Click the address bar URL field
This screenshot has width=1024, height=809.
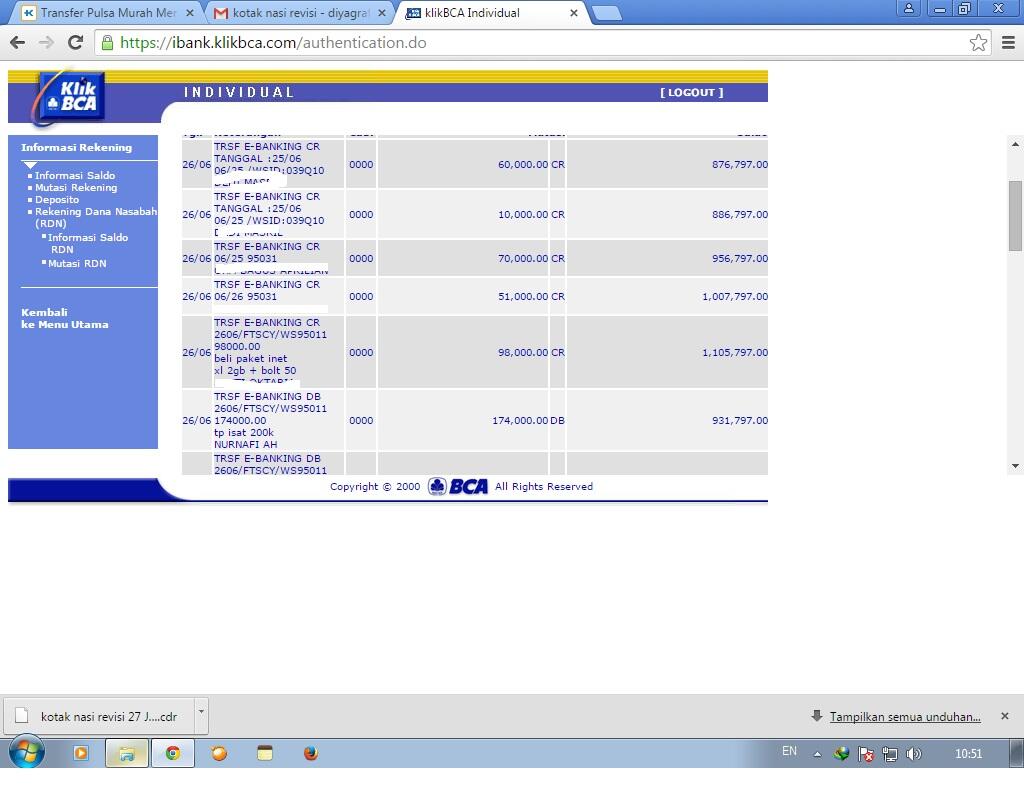pyautogui.click(x=542, y=43)
